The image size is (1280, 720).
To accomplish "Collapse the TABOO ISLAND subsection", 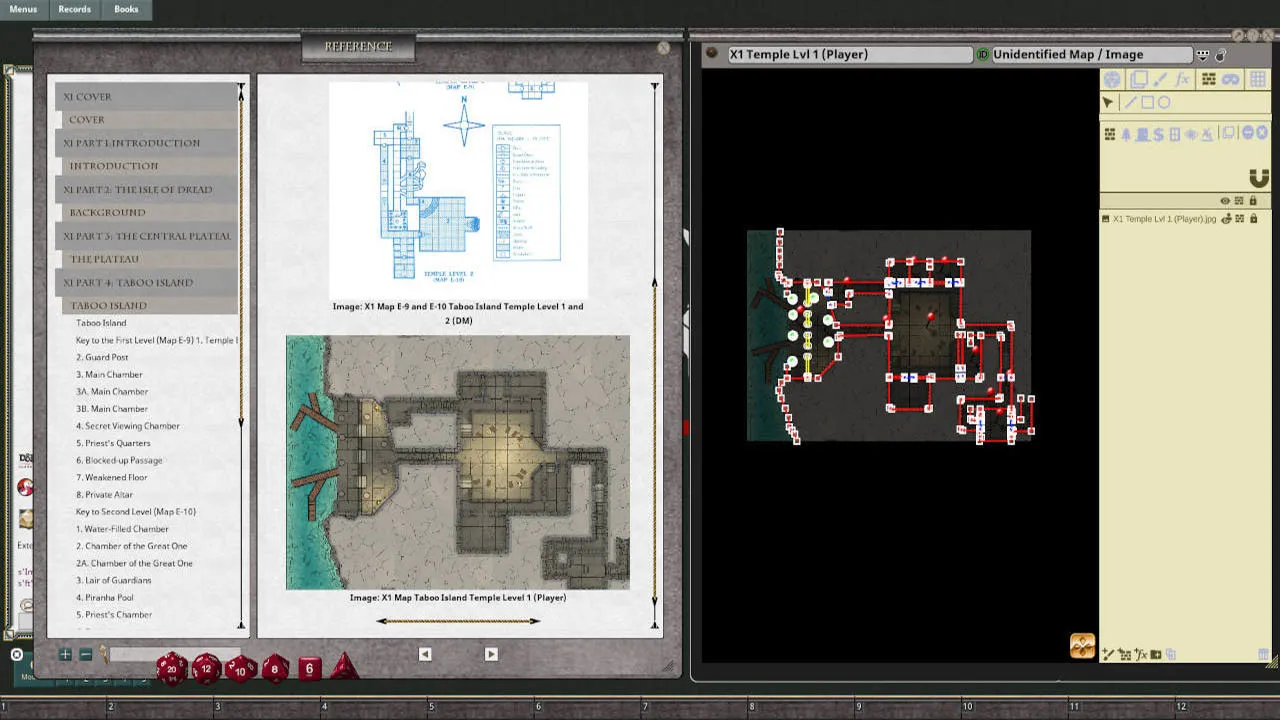I will [148, 305].
